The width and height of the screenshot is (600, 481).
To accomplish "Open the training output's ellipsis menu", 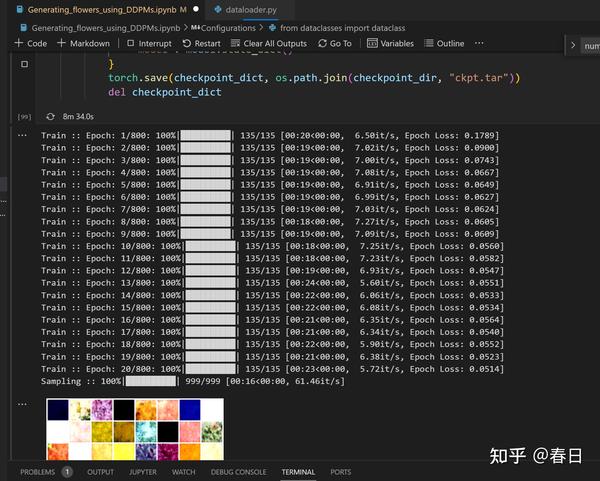I will [23, 134].
